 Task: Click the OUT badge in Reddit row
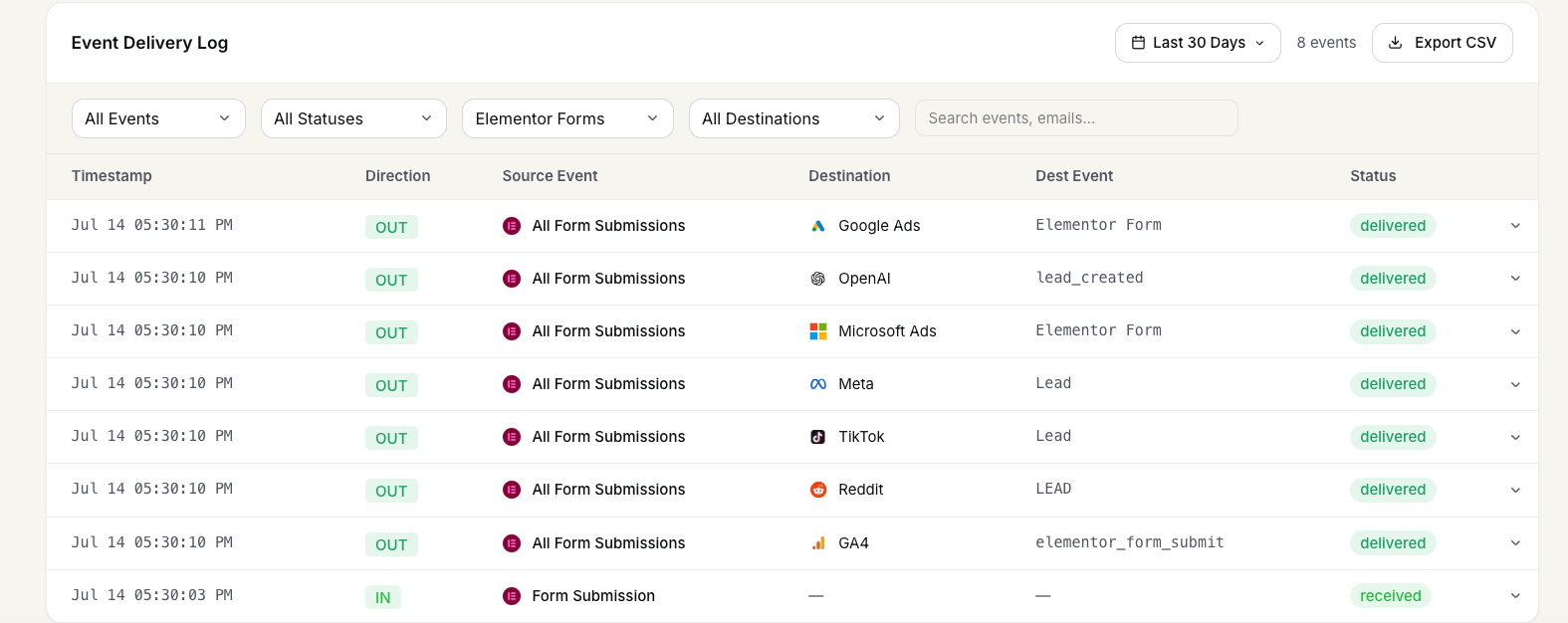(x=391, y=491)
